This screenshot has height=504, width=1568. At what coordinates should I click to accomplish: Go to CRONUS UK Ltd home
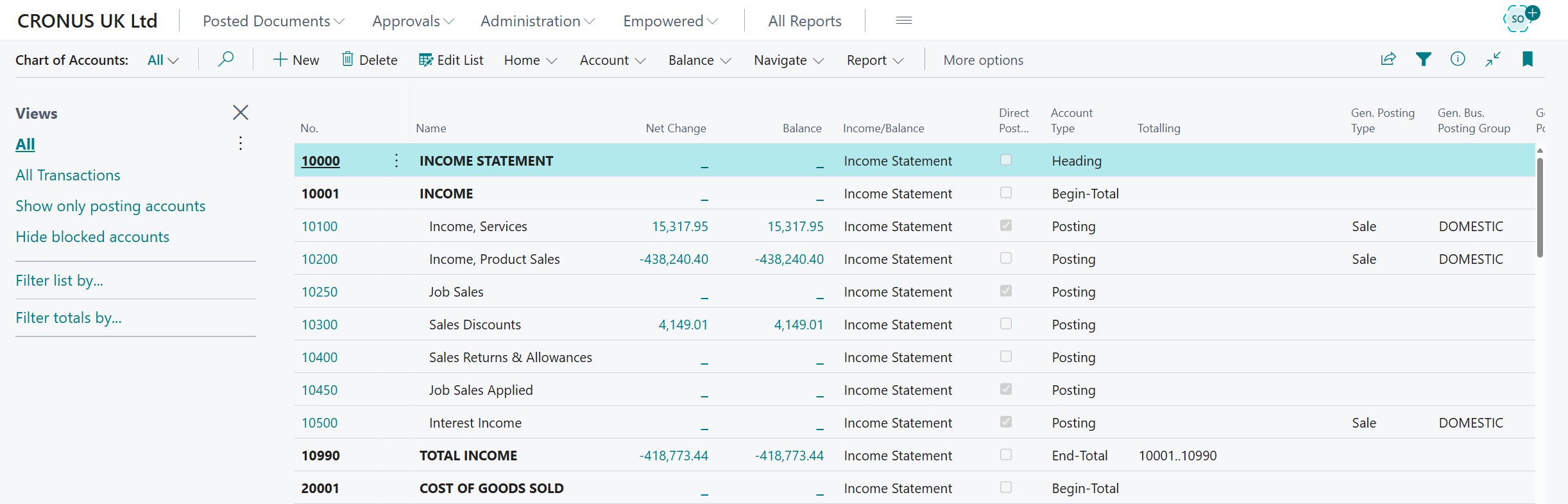pyautogui.click(x=87, y=21)
